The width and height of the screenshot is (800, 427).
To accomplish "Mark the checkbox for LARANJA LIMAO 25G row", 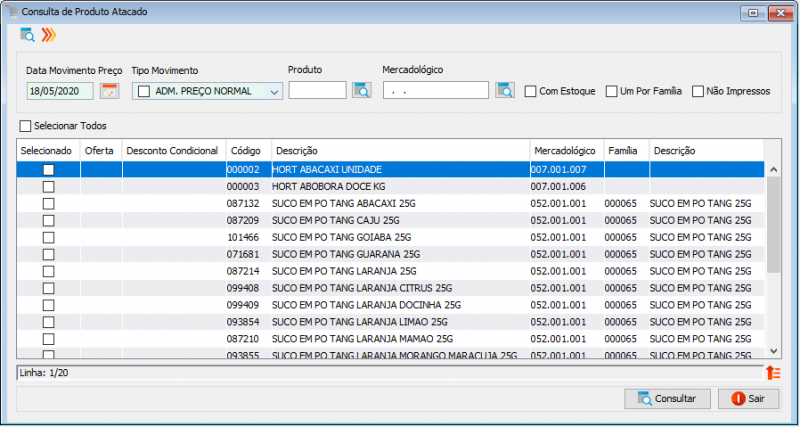I will pyautogui.click(x=48, y=322).
